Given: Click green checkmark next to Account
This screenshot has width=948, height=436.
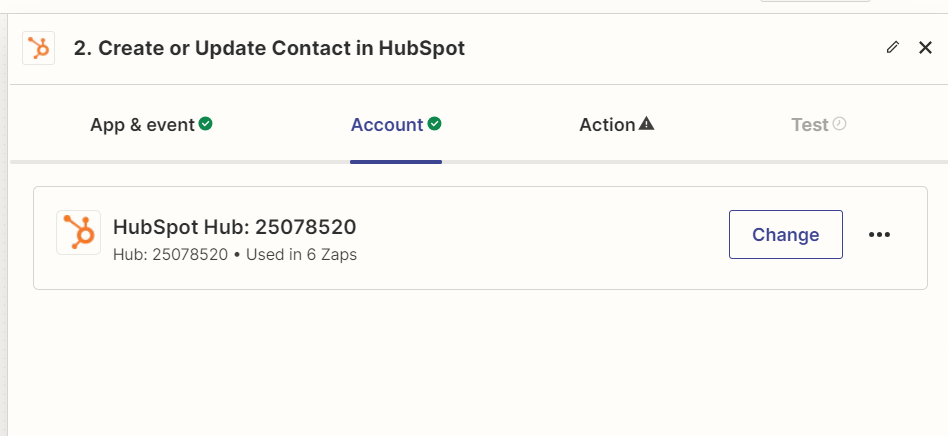Looking at the screenshot, I should (434, 124).
